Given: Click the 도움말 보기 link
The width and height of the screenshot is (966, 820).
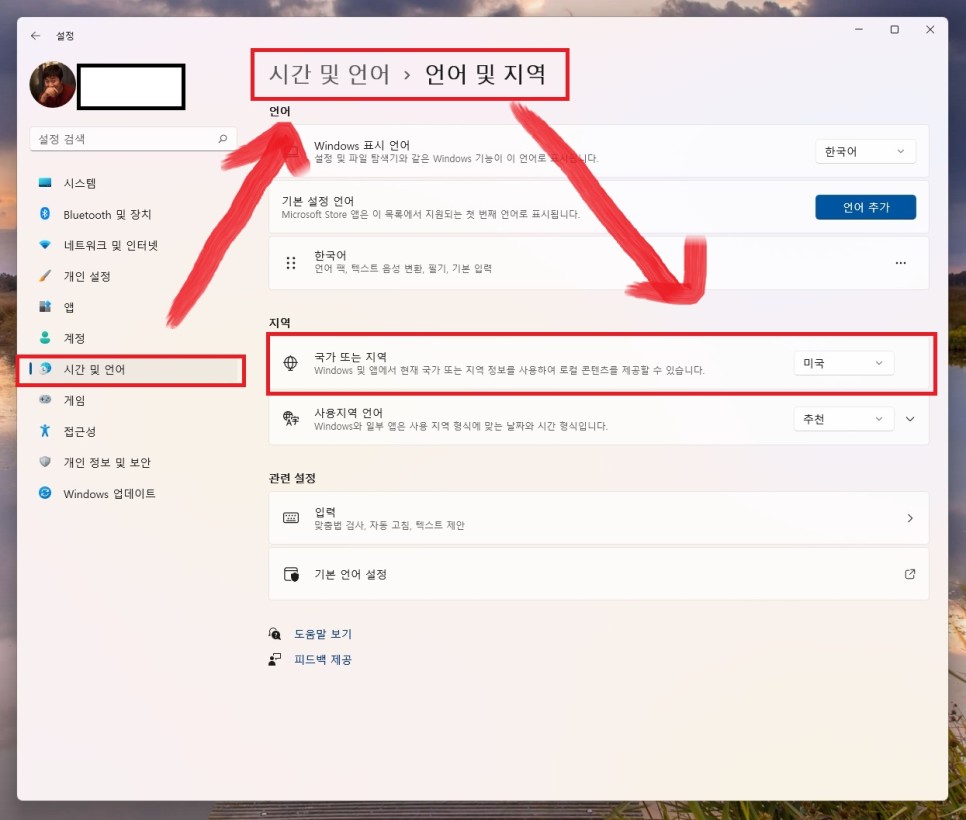Looking at the screenshot, I should click(x=322, y=634).
